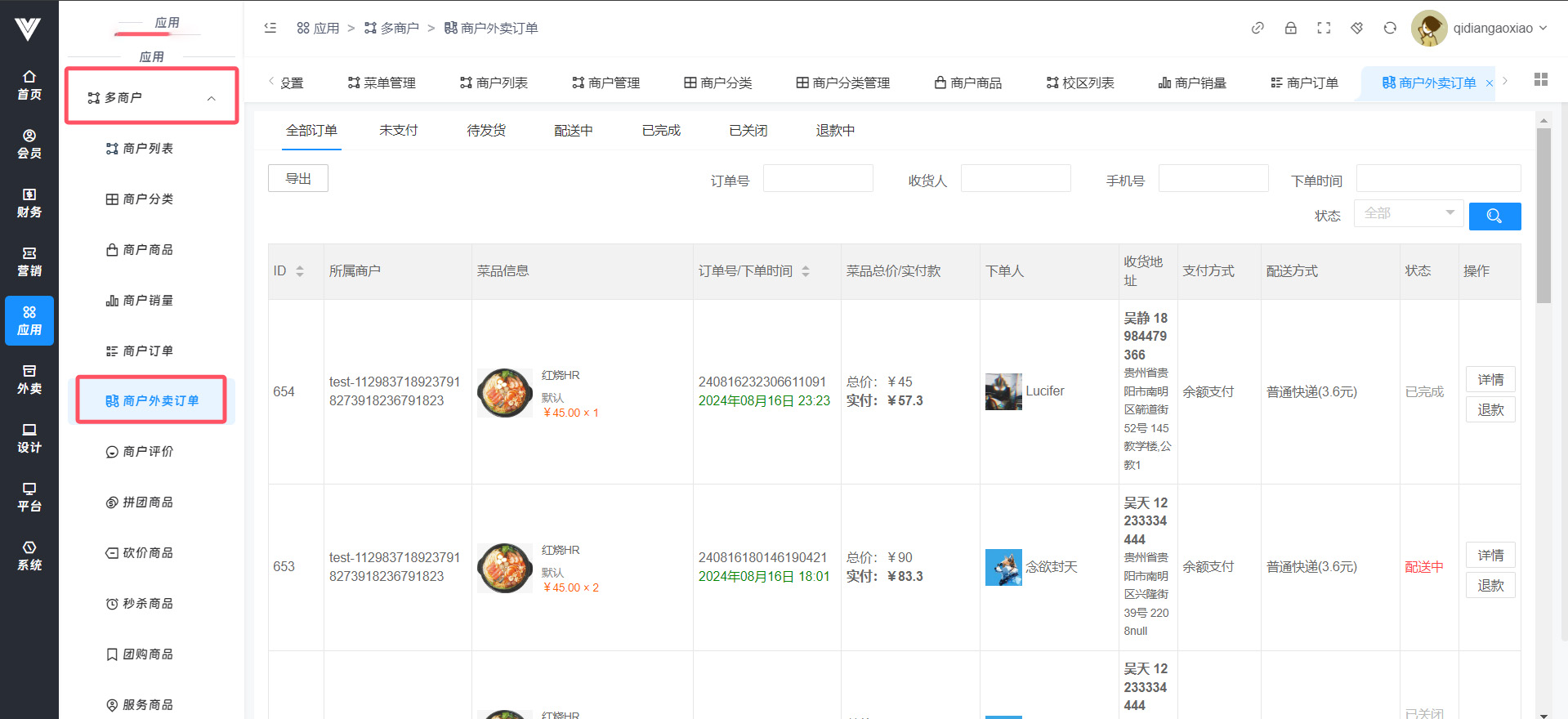Viewport: 1568px width, 719px height.
Task: Click the lock screen icon
Action: [x=1290, y=28]
